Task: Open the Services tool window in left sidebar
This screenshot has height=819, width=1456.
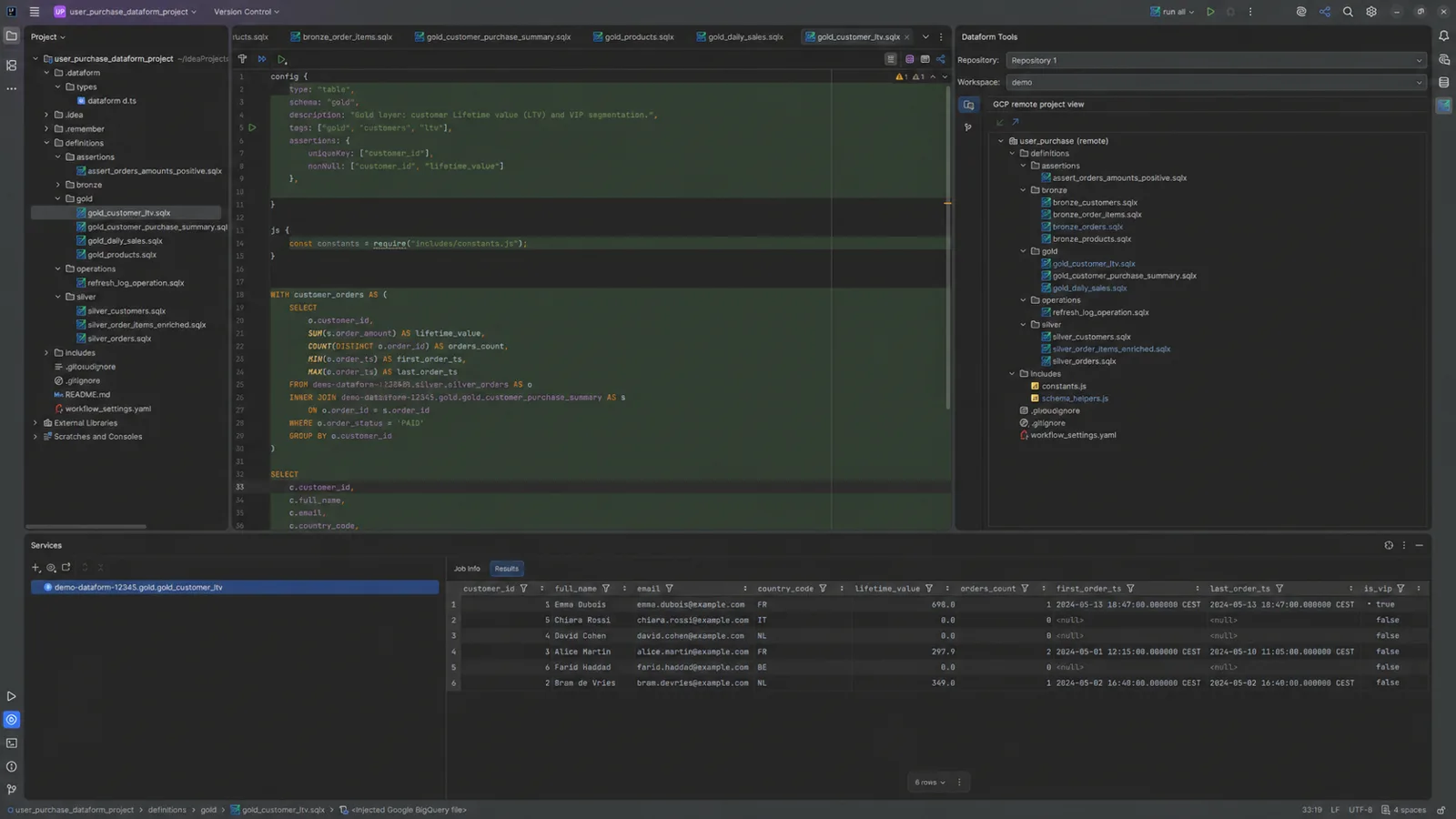Action: point(11,720)
